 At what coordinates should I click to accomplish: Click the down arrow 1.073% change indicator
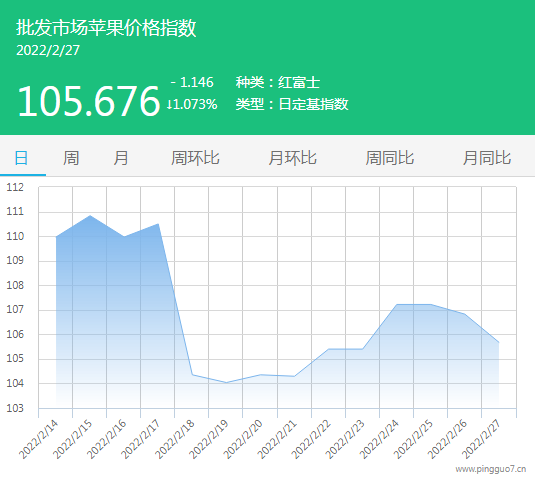point(192,104)
